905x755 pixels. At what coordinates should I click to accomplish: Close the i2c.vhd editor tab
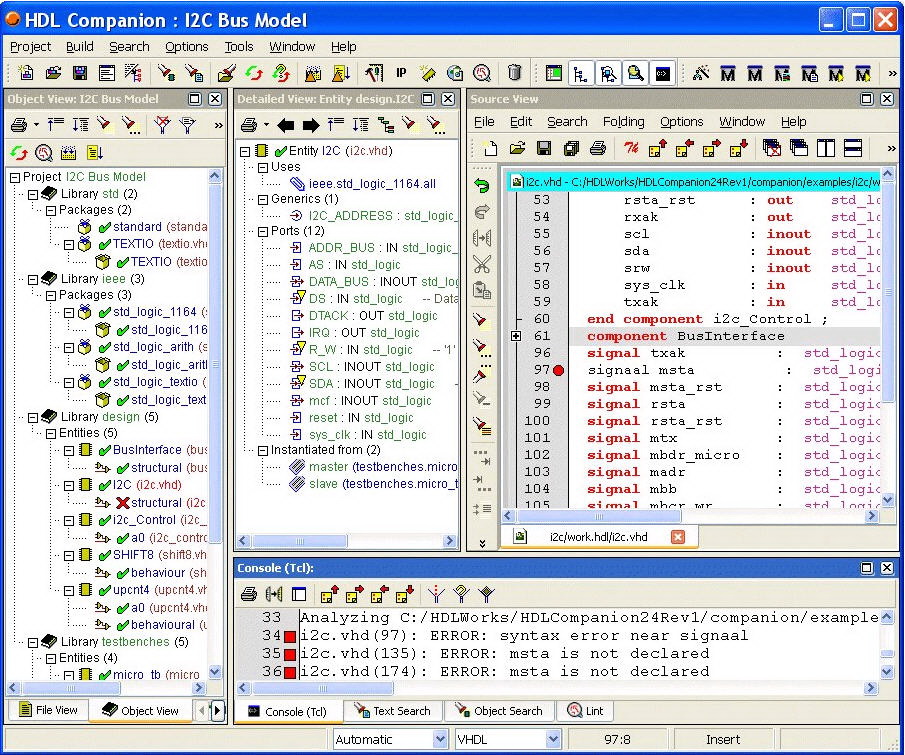[678, 537]
